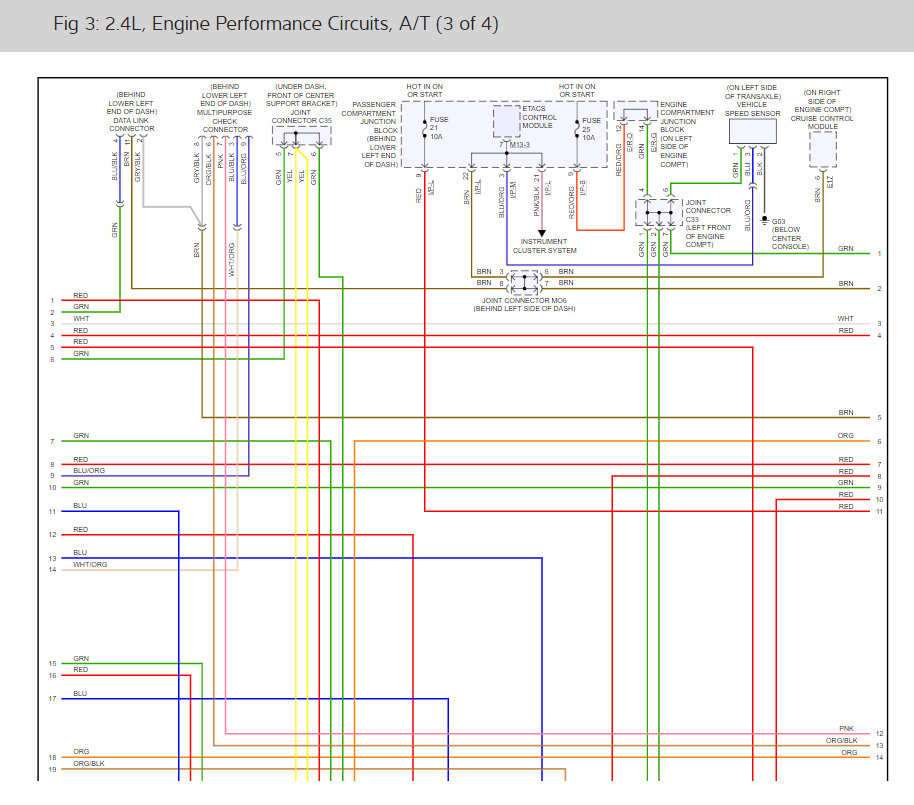Image resolution: width=914 pixels, height=805 pixels.
Task: Click the E17 connector reference
Action: [x=829, y=182]
